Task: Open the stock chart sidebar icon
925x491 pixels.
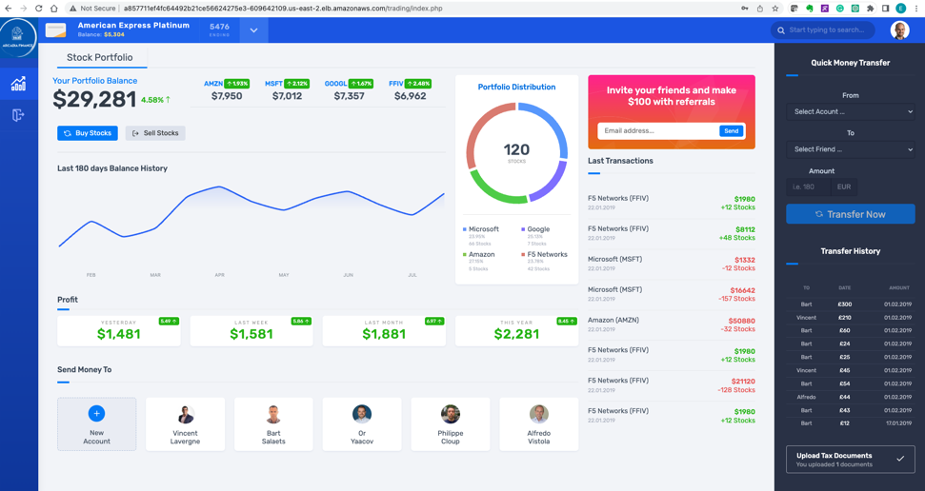Action: (x=18, y=84)
